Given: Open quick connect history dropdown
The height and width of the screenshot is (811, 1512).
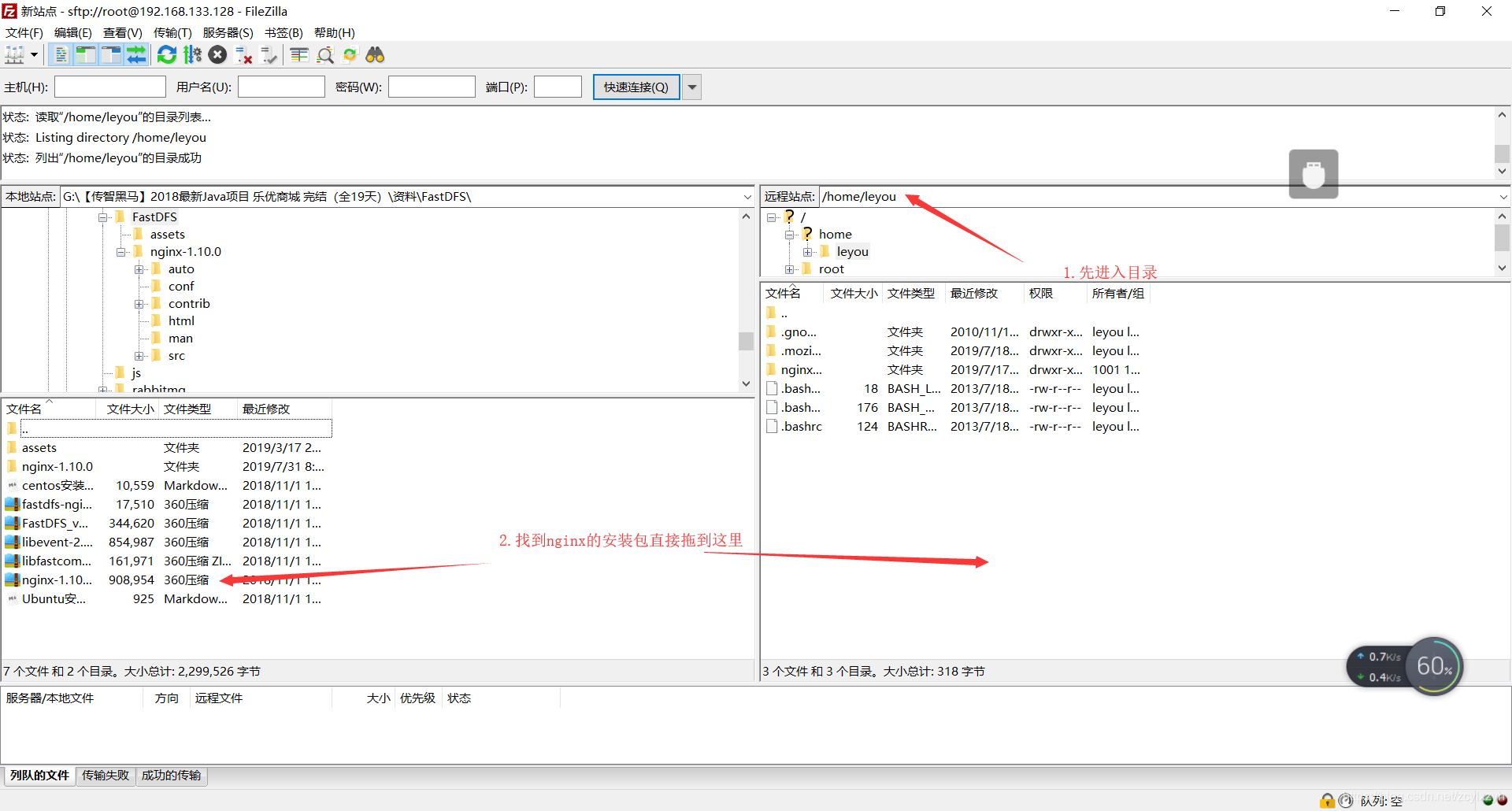Looking at the screenshot, I should tap(691, 87).
